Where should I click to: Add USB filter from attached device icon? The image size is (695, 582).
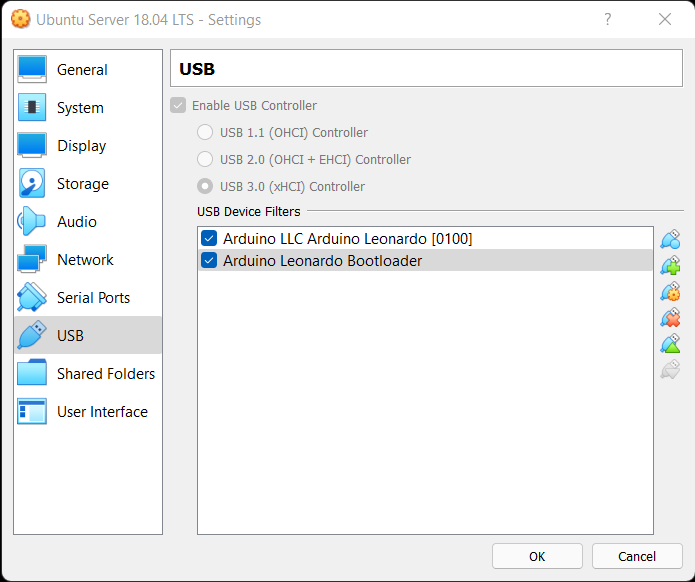click(x=670, y=266)
